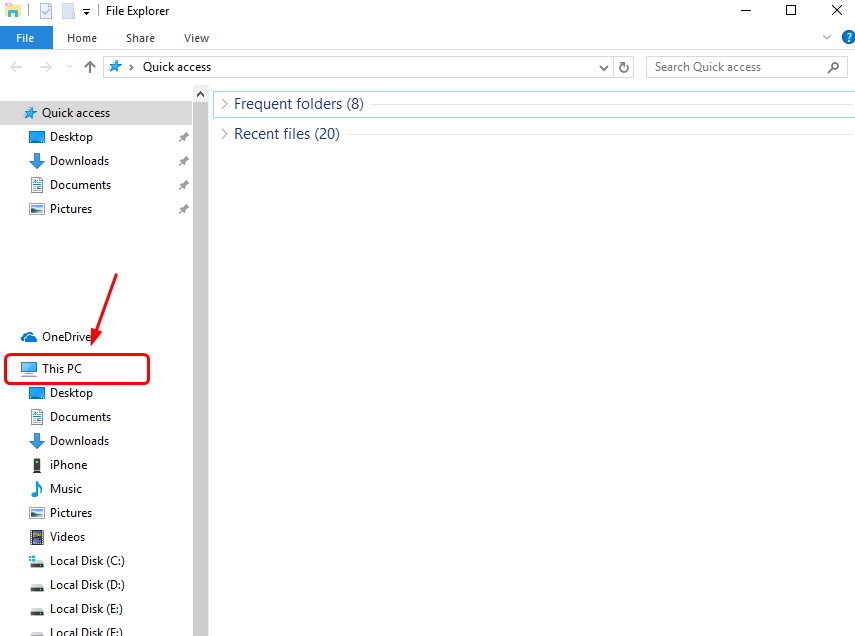Screen dimensions: 855x636
Task: Click the pin icon beside Pictures
Action: (x=183, y=209)
